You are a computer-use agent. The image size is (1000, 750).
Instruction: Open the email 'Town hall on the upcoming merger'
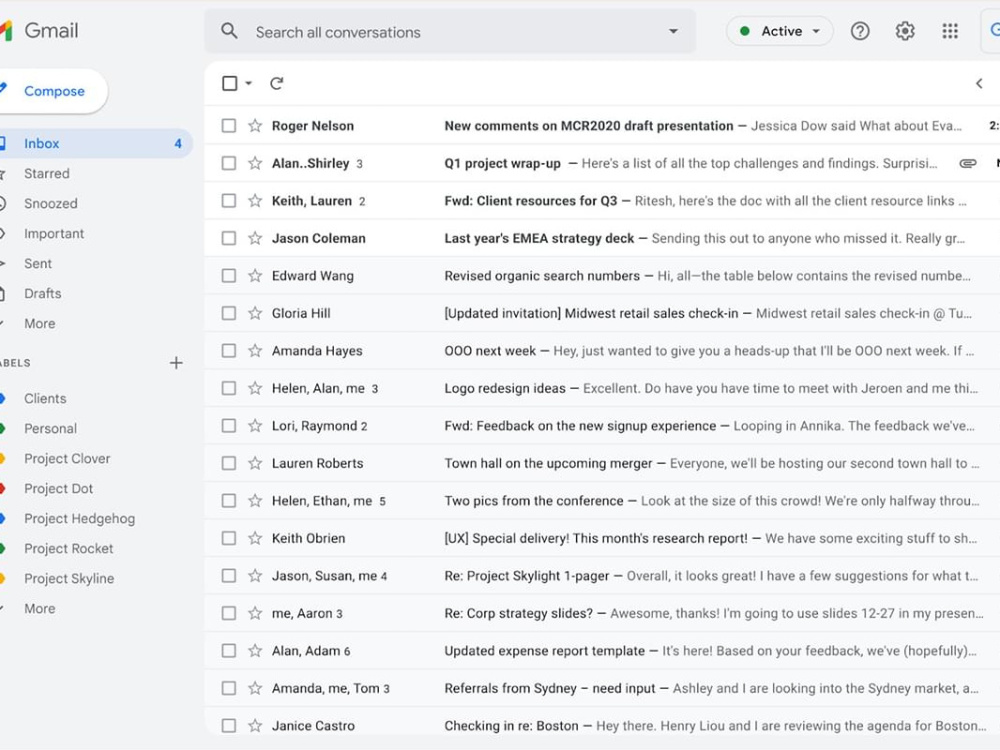click(602, 463)
